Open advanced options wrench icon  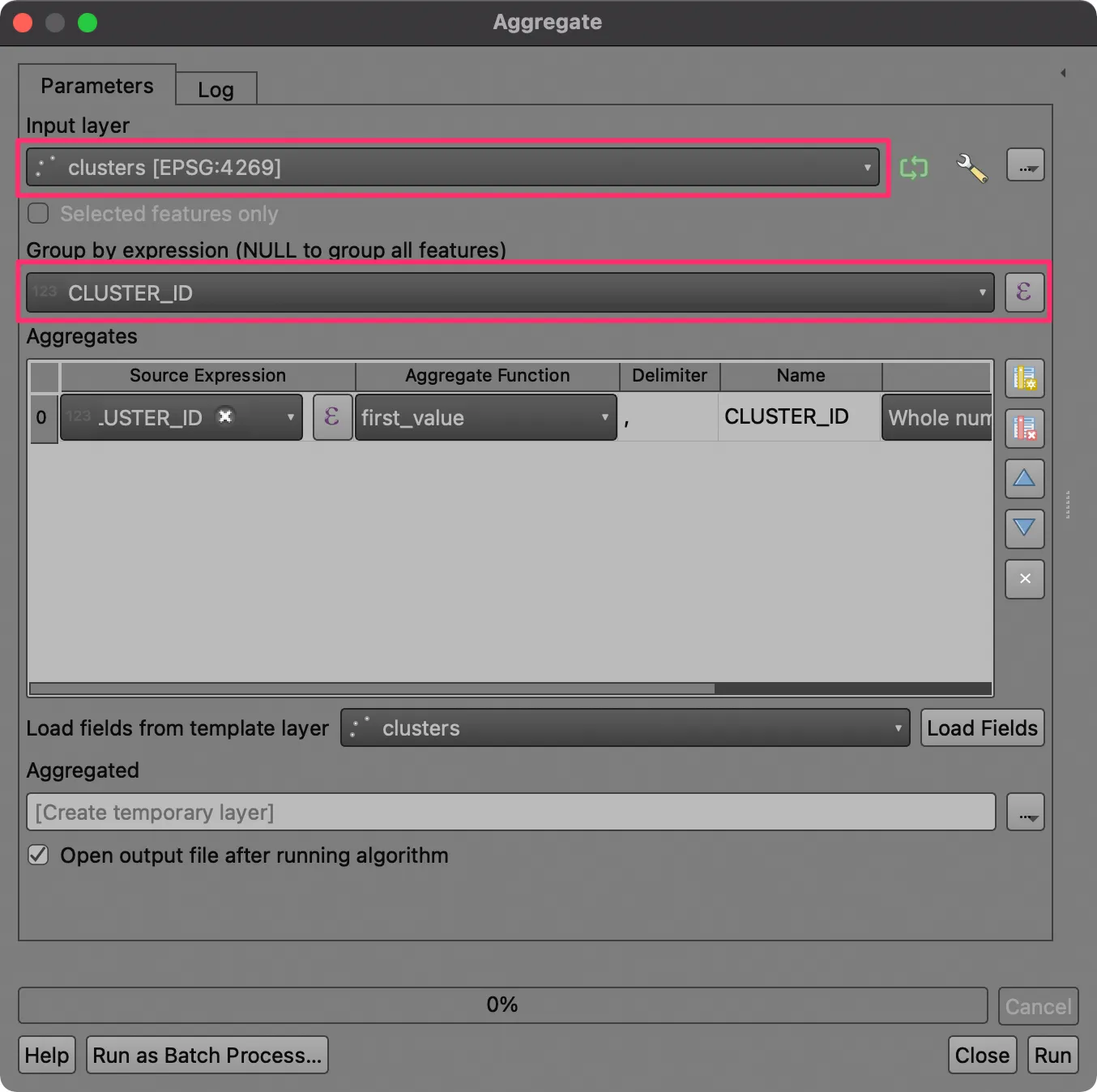(x=971, y=168)
